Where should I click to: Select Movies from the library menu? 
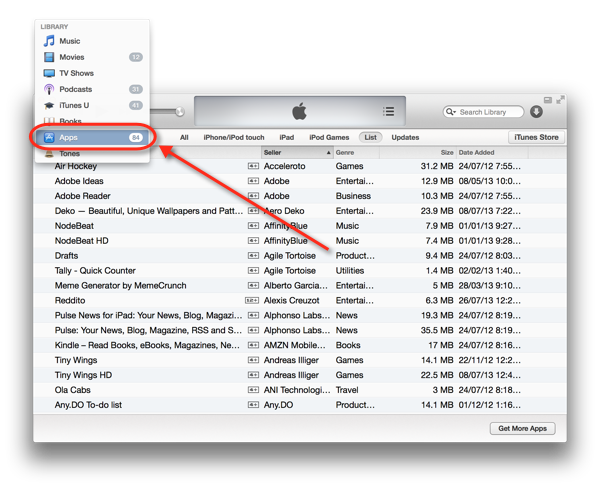coord(71,57)
